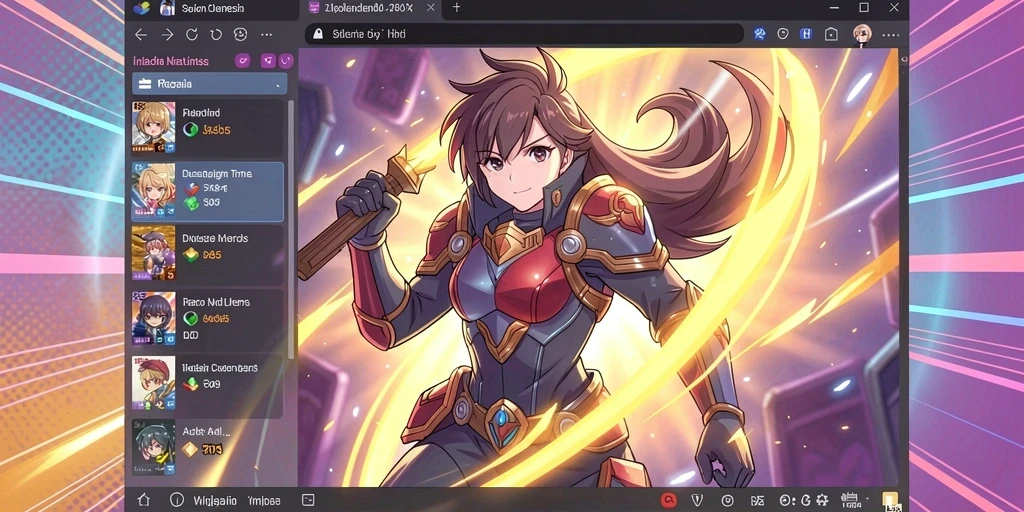Switch to the Saion Genesin tab
Image resolution: width=1024 pixels, height=512 pixels.
[x=212, y=8]
